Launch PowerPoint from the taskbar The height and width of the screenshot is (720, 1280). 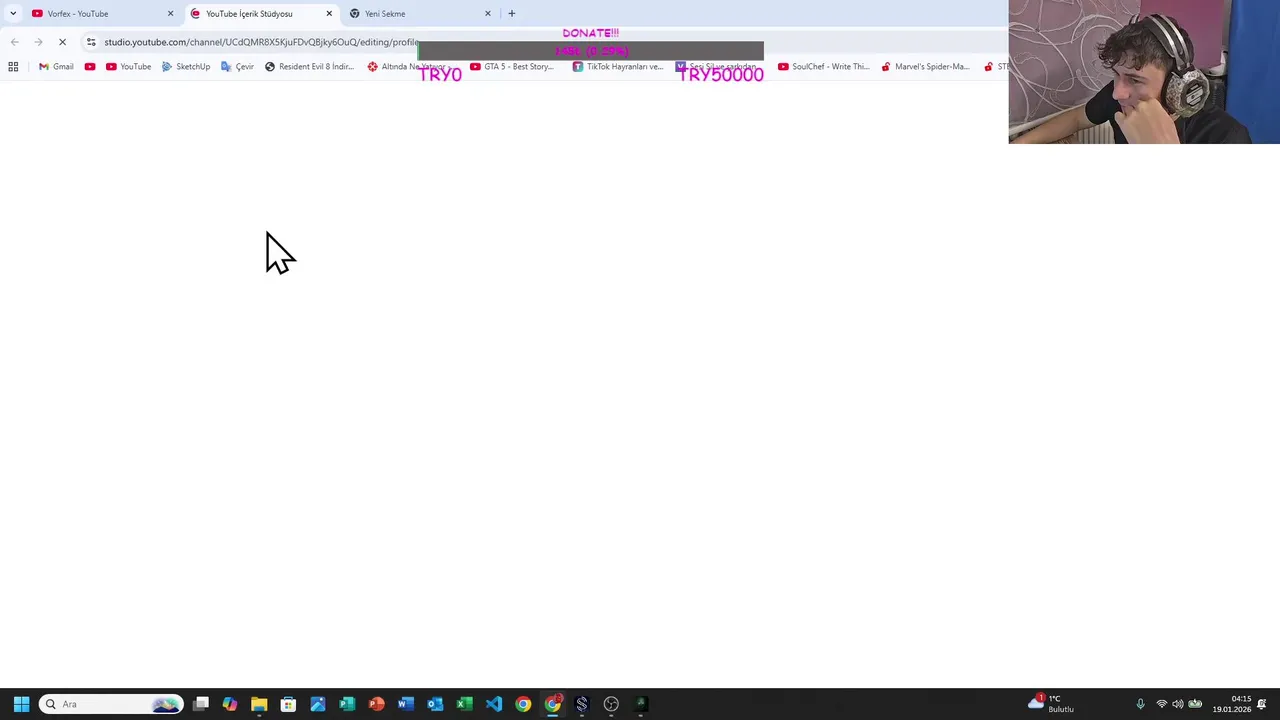[x=376, y=704]
